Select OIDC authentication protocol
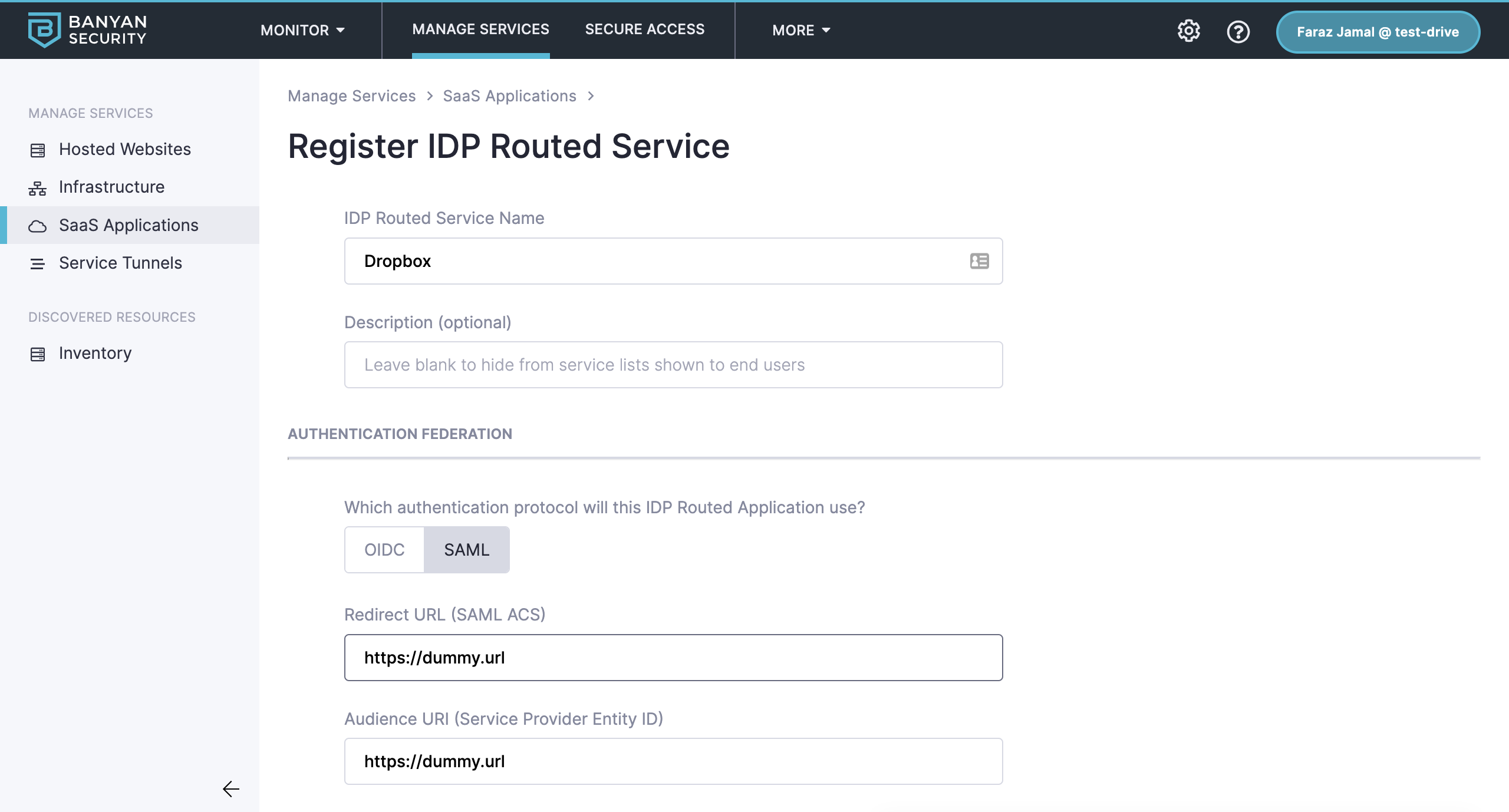 [384, 550]
